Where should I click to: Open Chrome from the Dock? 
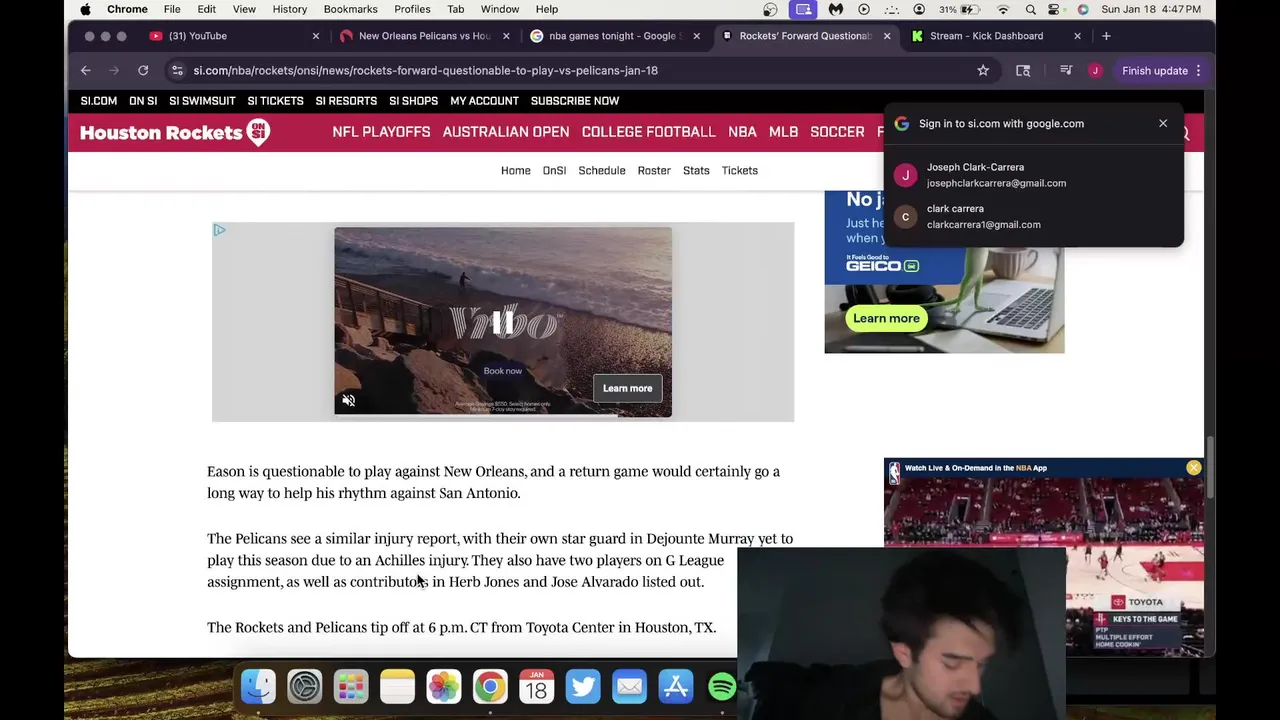(x=490, y=686)
